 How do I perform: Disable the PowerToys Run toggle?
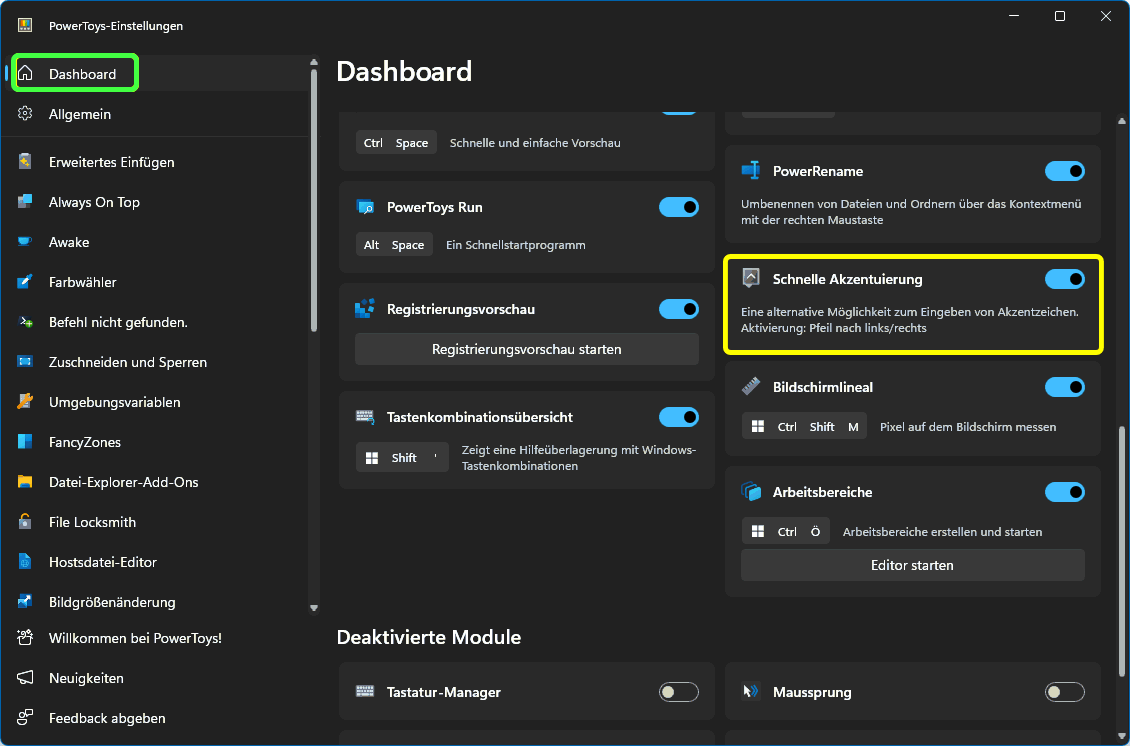(x=678, y=207)
